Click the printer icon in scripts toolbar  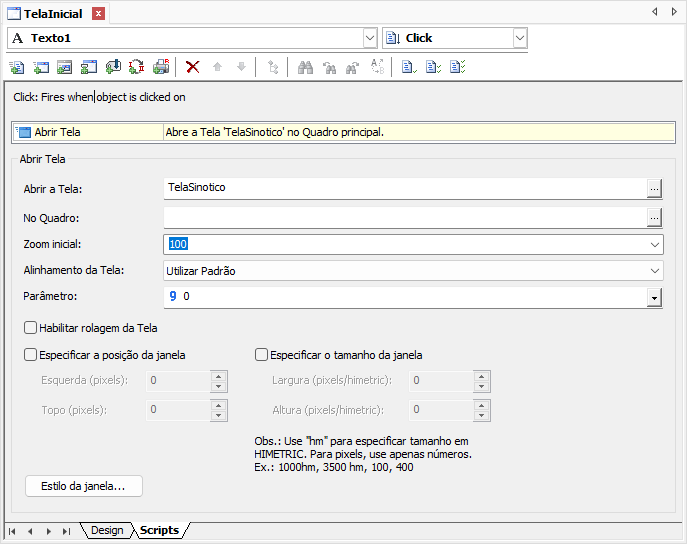point(161,67)
